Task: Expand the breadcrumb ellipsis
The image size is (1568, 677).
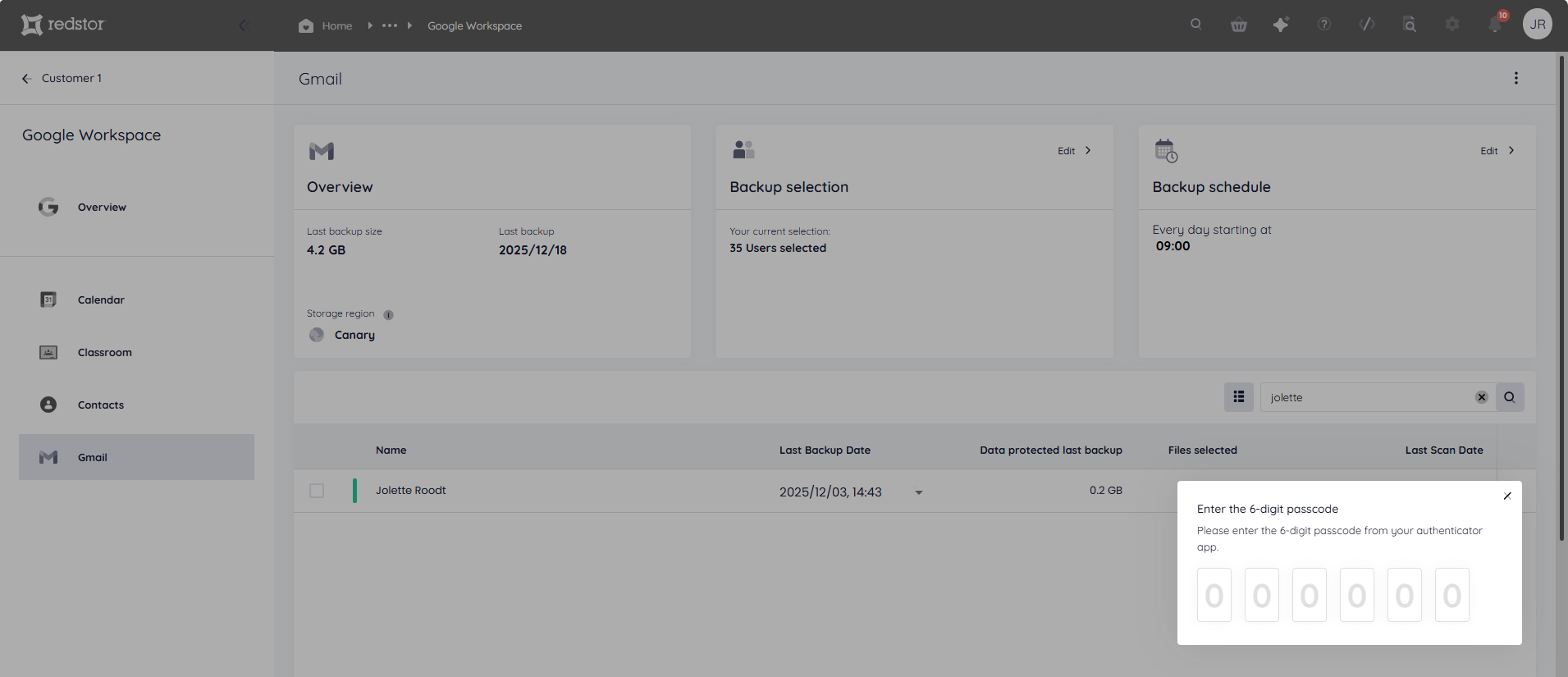Action: pos(390,25)
